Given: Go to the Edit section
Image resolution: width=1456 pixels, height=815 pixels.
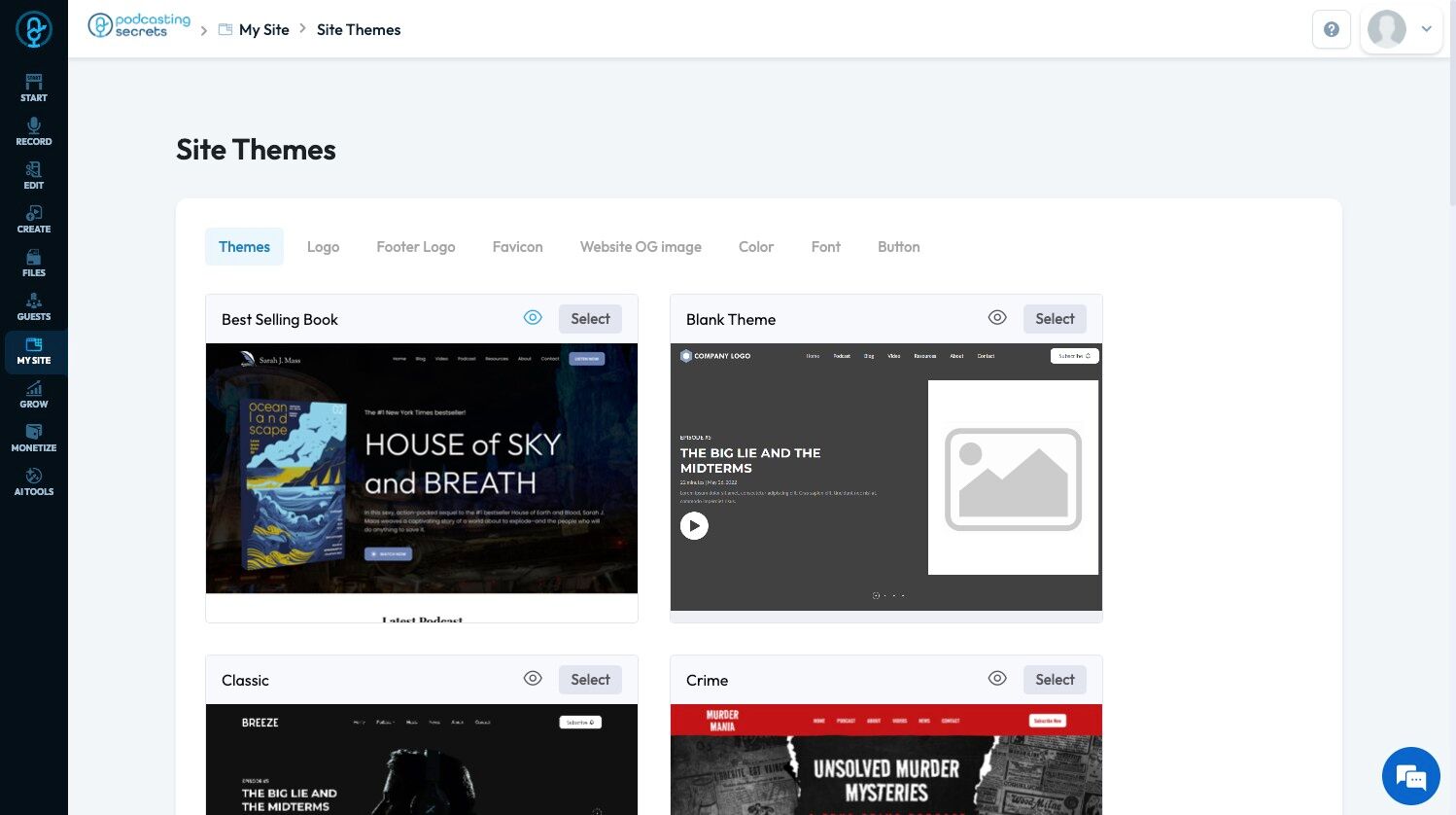Looking at the screenshot, I should coord(34,175).
